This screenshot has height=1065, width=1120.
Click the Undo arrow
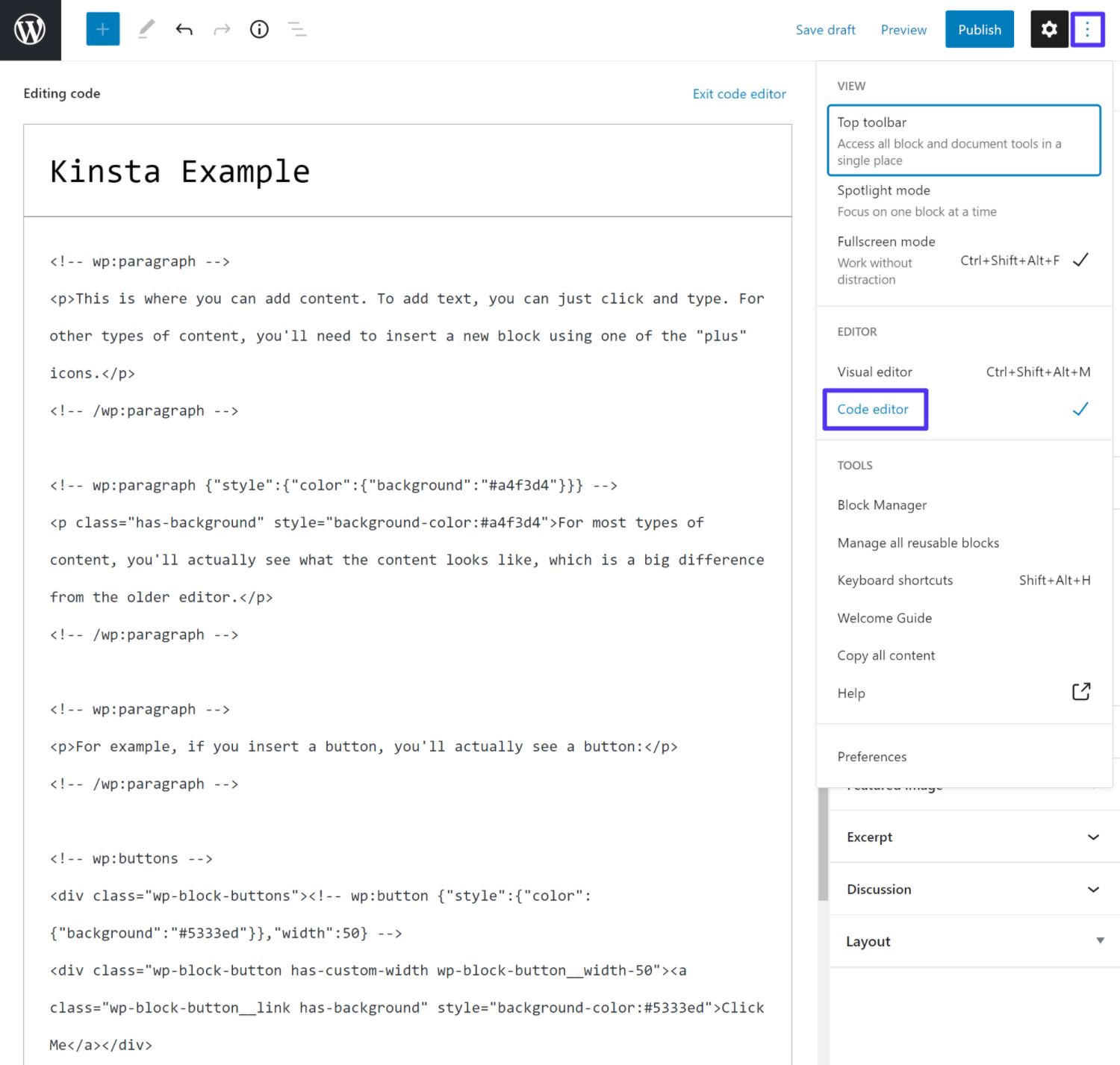pyautogui.click(x=184, y=28)
